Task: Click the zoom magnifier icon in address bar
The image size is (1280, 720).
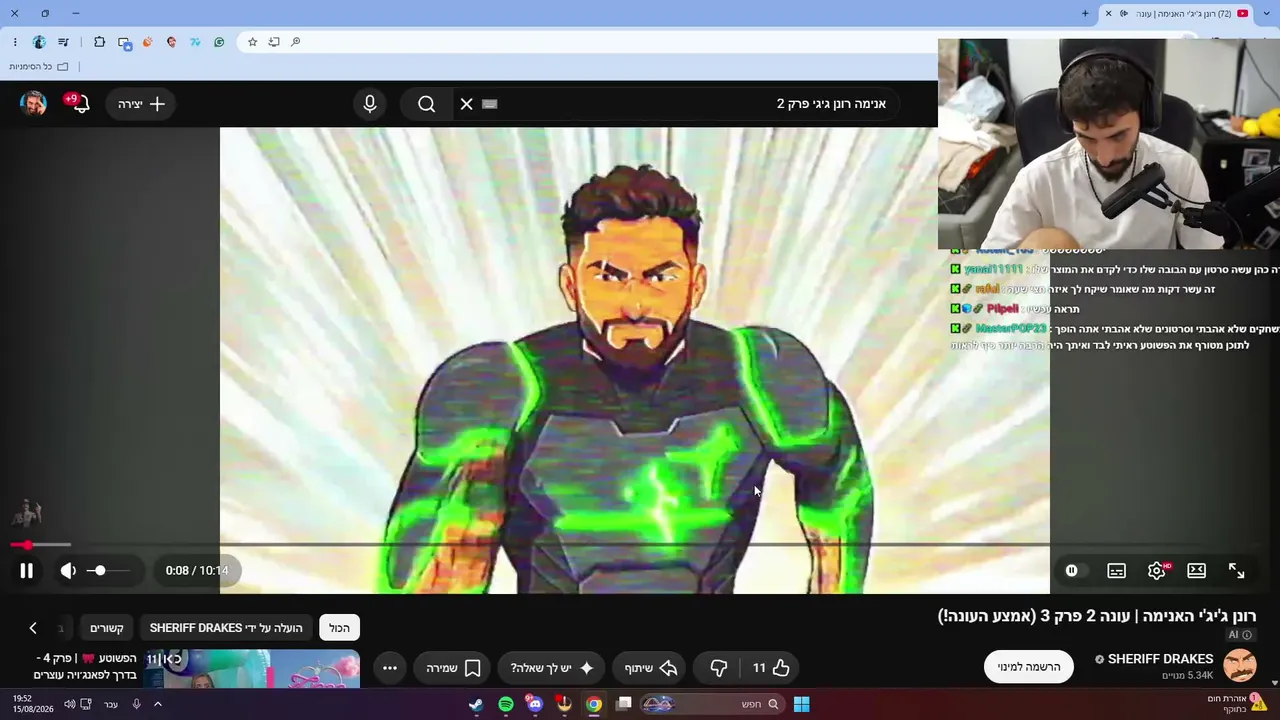Action: click(x=296, y=42)
